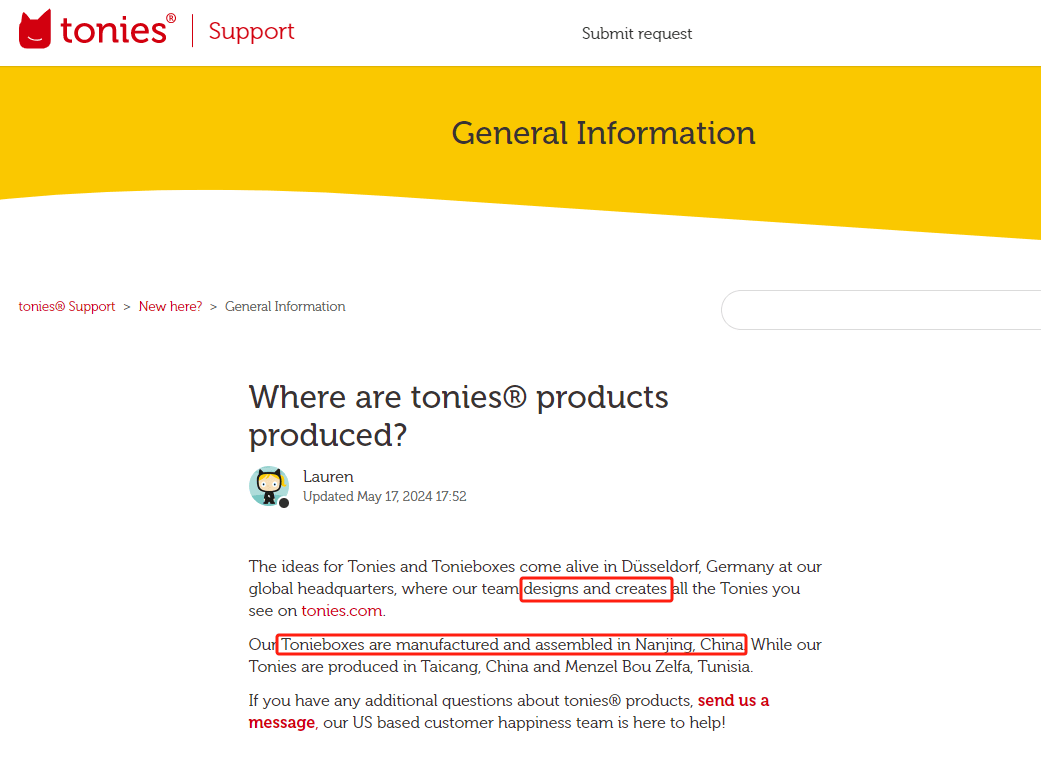This screenshot has width=1041, height=766.
Task: Focus the search input field
Action: tap(881, 310)
